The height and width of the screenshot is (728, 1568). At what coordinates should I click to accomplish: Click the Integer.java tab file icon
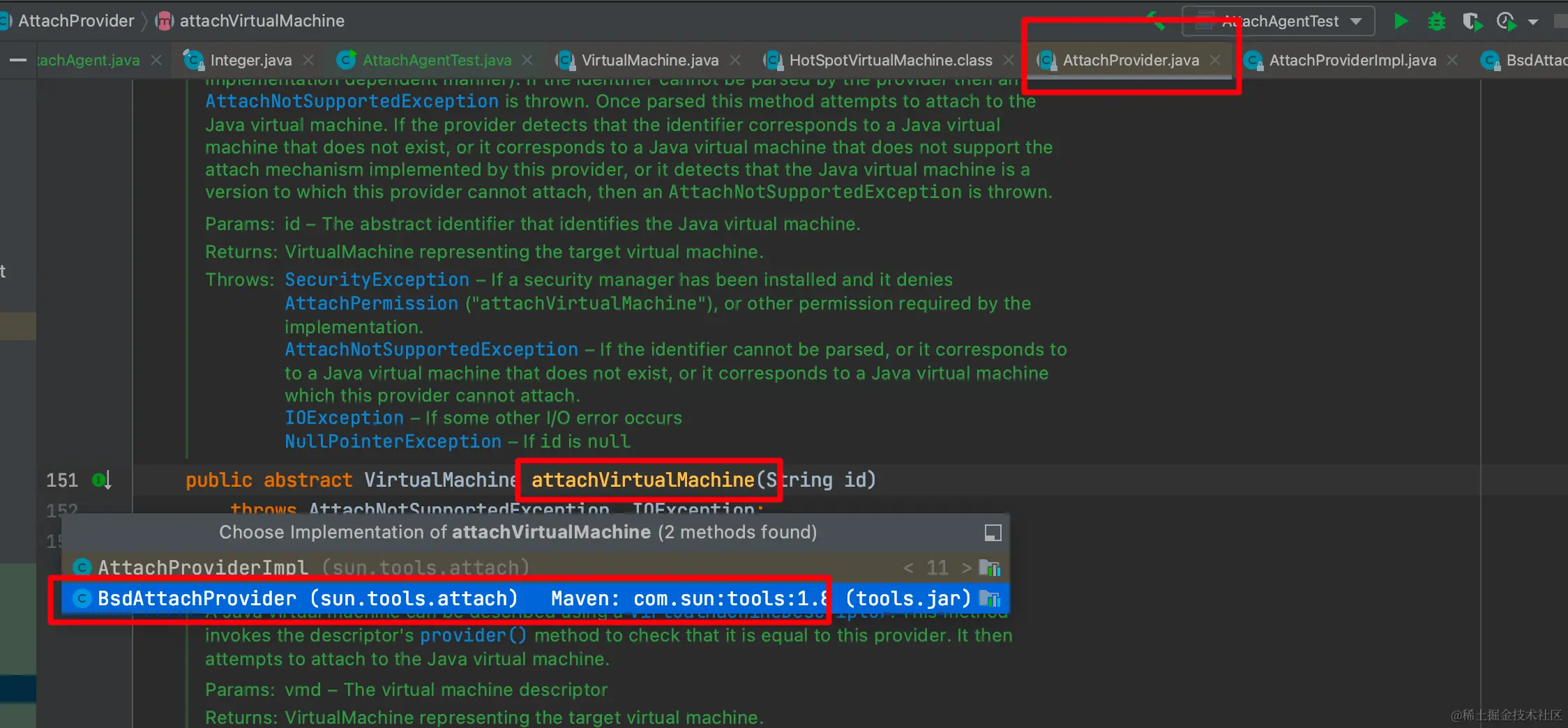tap(193, 61)
